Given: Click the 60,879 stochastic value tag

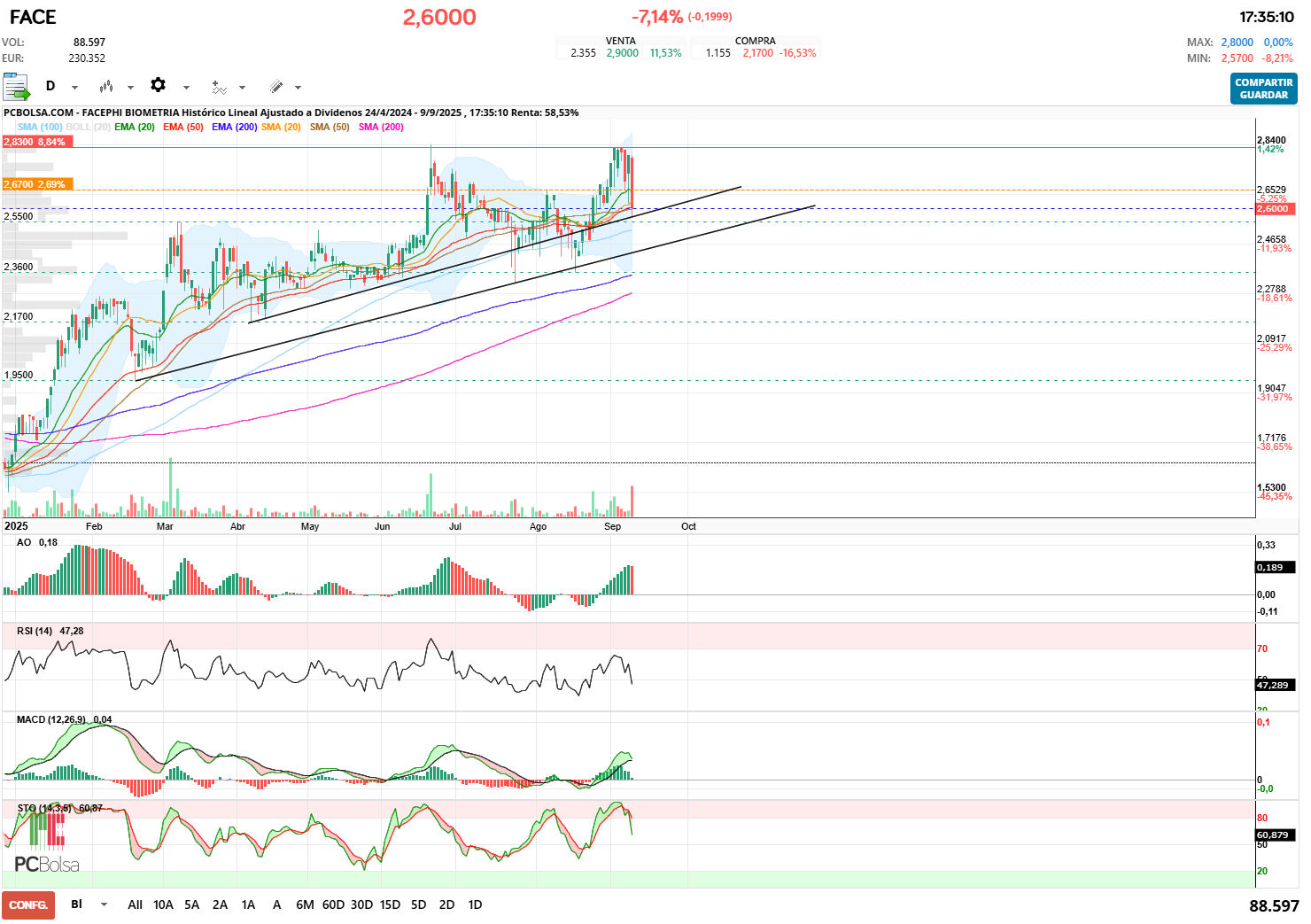Looking at the screenshot, I should click(1276, 835).
